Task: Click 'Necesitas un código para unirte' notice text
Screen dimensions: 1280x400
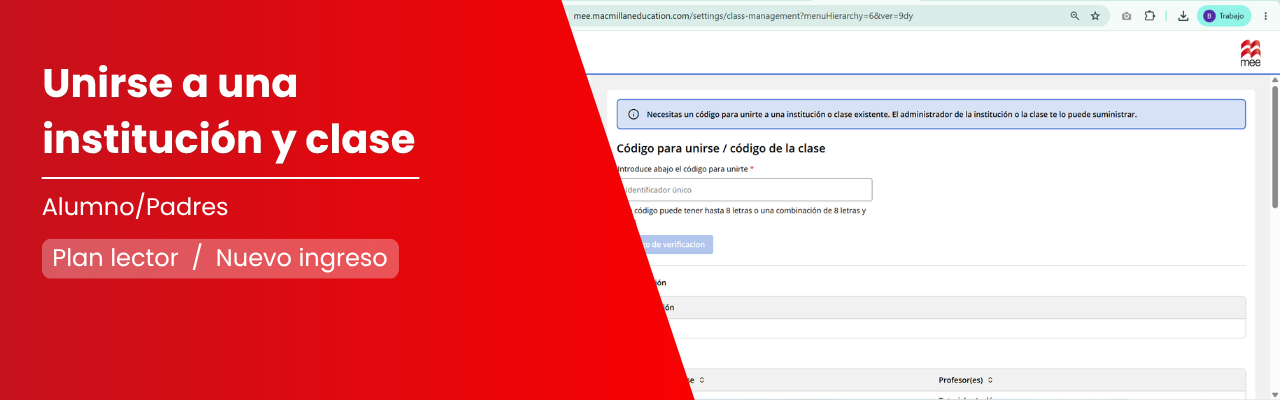Action: (x=892, y=114)
